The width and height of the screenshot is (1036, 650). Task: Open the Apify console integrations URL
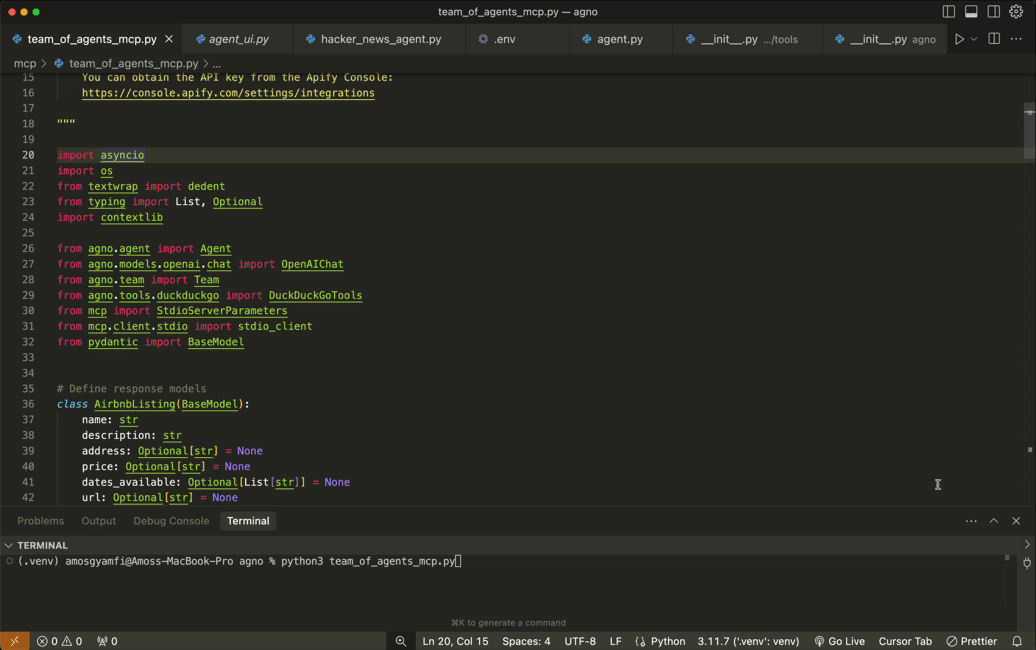228,93
